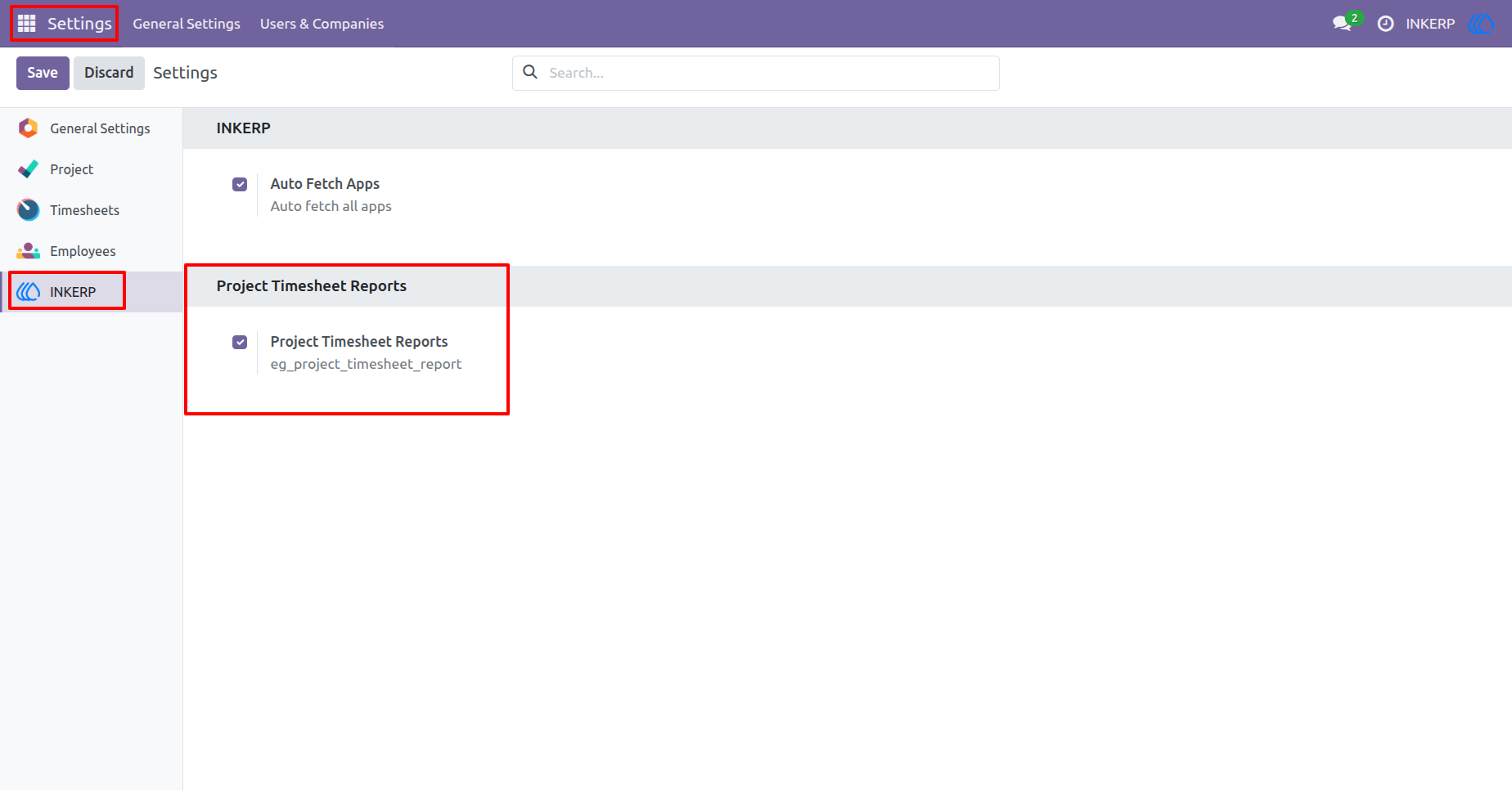Click the Auto fetch all apps description

coord(331,206)
